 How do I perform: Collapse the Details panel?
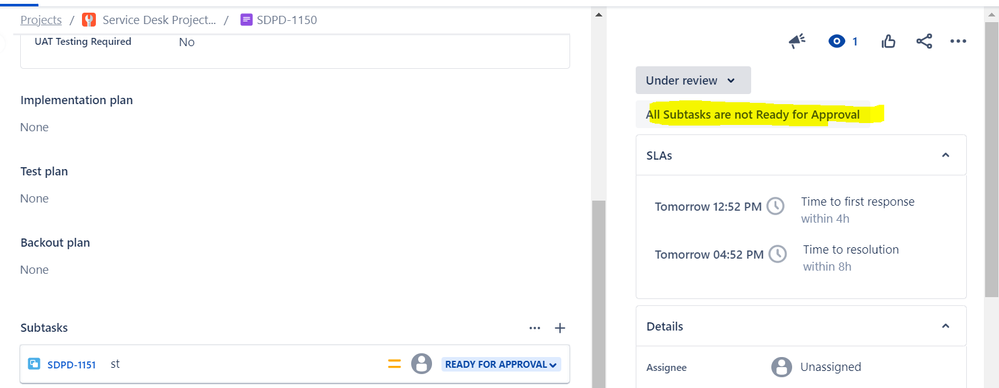click(x=945, y=326)
